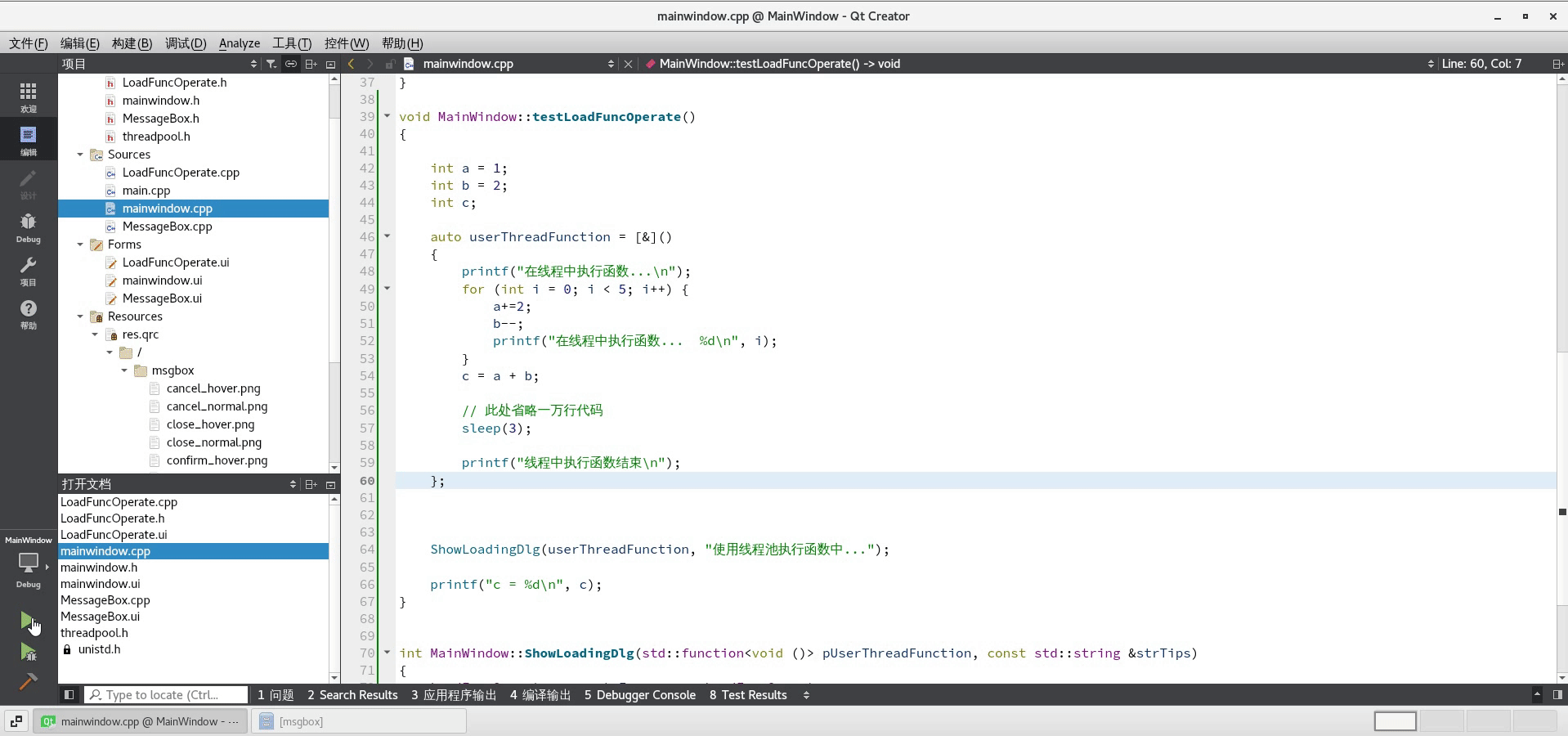Build project with hammer icon

(28, 681)
